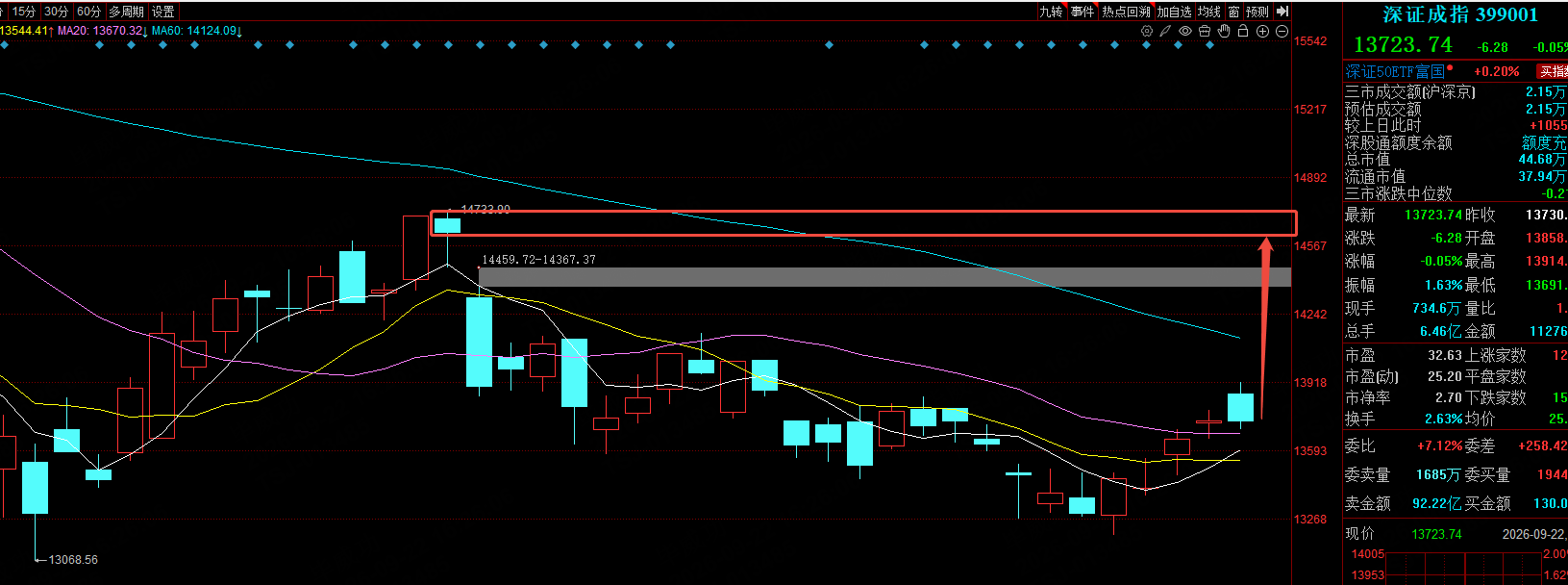Click the 设置 settings button
This screenshot has width=1568, height=585.
click(163, 12)
